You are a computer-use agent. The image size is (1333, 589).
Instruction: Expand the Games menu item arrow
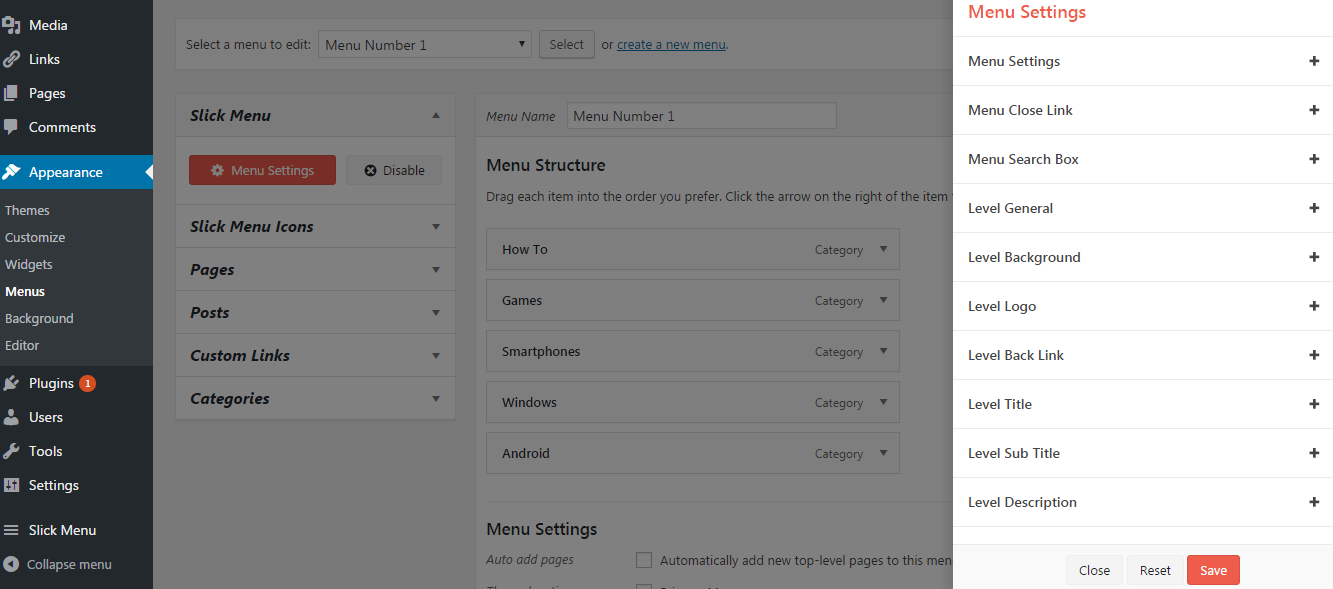tap(883, 300)
